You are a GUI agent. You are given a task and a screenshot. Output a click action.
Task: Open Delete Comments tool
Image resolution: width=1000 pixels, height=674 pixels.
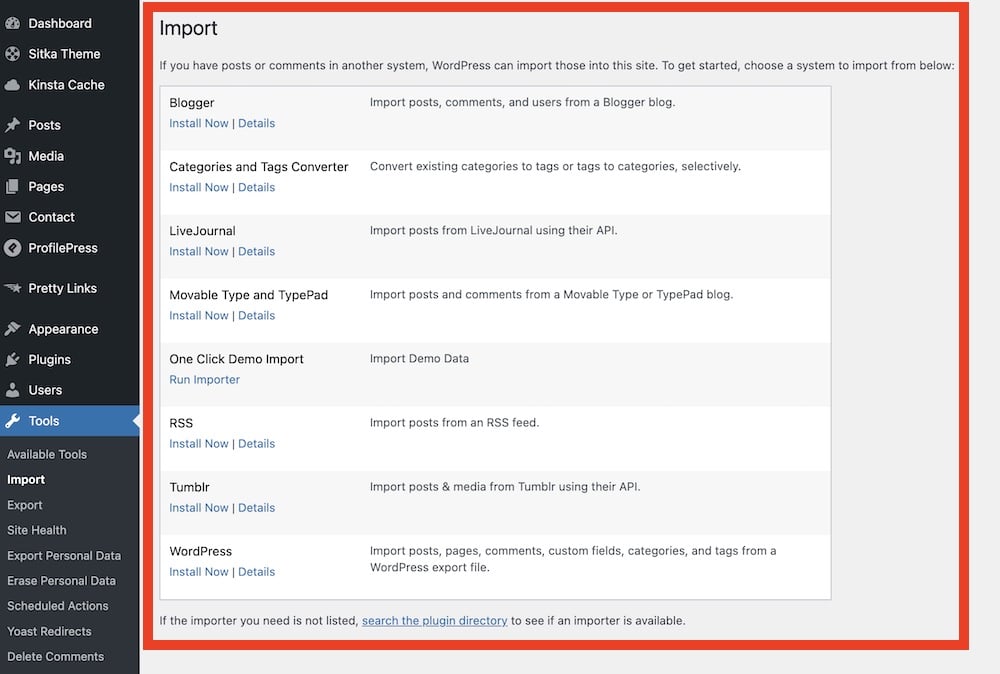[55, 657]
